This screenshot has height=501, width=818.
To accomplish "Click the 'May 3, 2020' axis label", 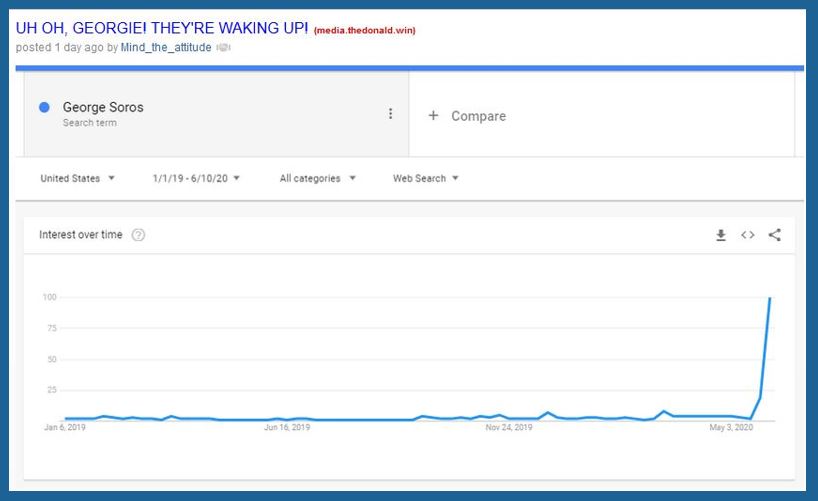I will coord(731,427).
